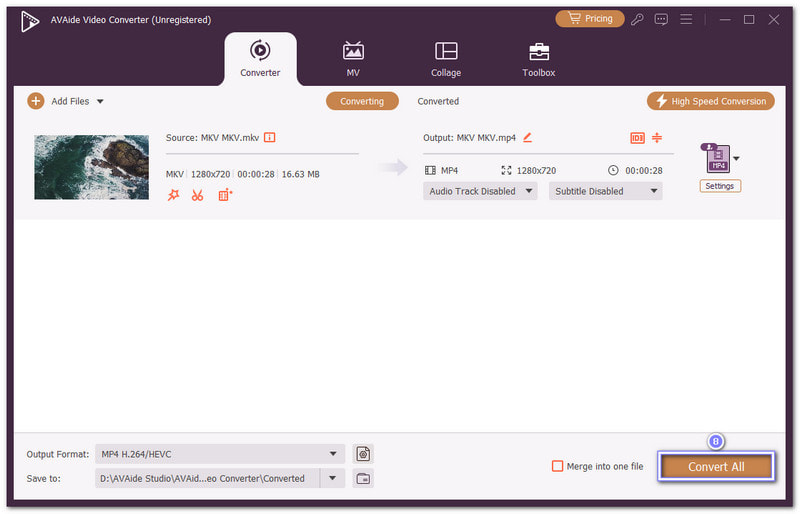800x514 pixels.
Task: Edit media metadata ID icon
Action: 637,138
